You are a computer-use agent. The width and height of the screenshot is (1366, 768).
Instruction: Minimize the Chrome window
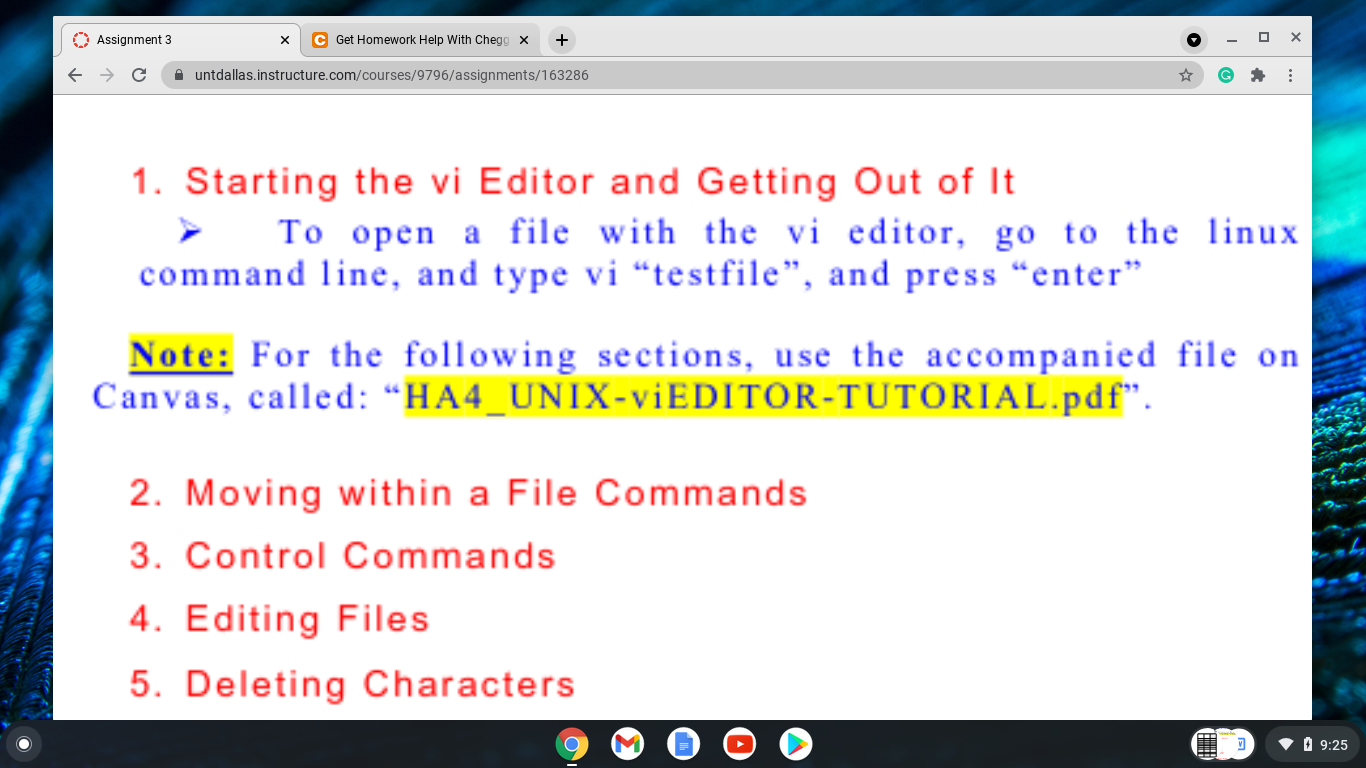1232,39
